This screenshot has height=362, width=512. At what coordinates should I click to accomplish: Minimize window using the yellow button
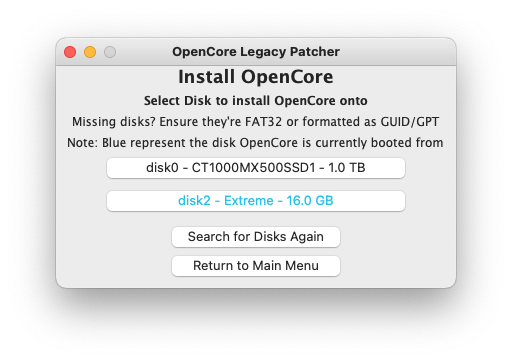[x=90, y=52]
